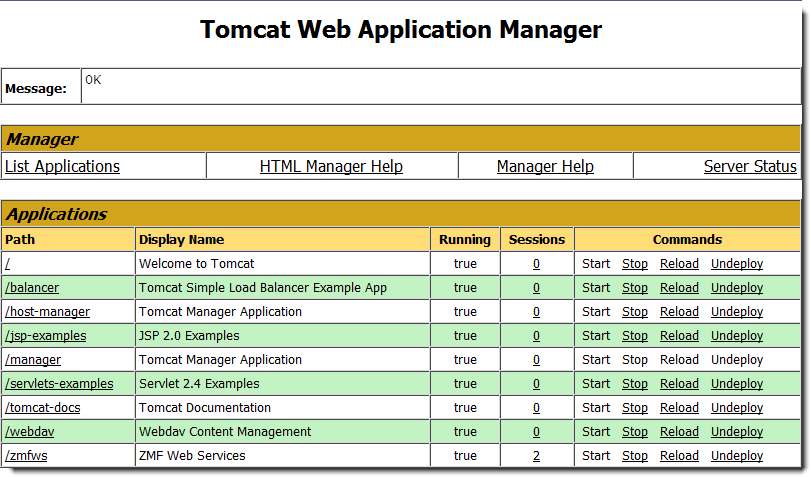811x477 pixels.
Task: Open the /balancer application path
Action: click(x=32, y=288)
